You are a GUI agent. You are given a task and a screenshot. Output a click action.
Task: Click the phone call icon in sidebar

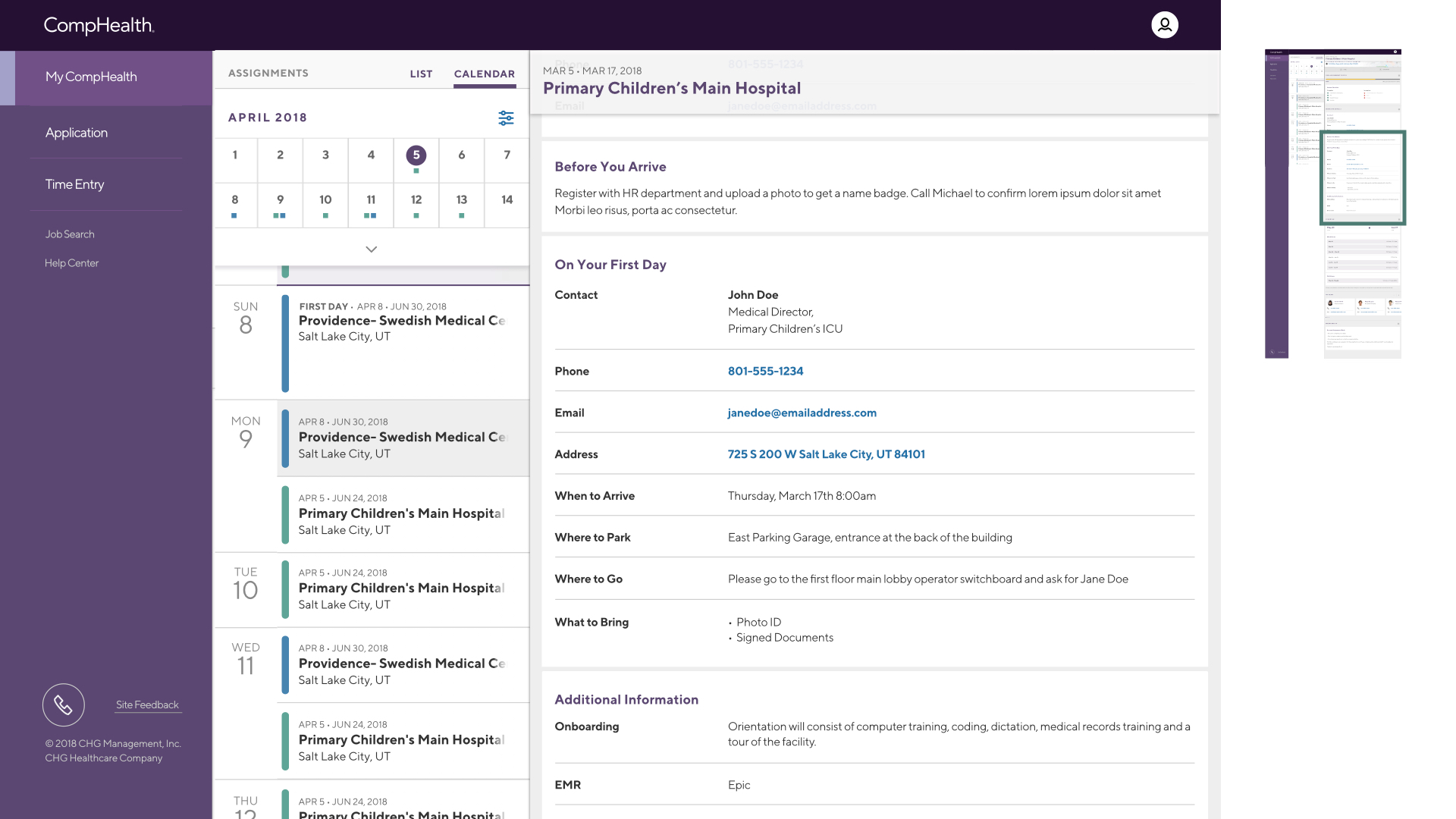(x=64, y=705)
